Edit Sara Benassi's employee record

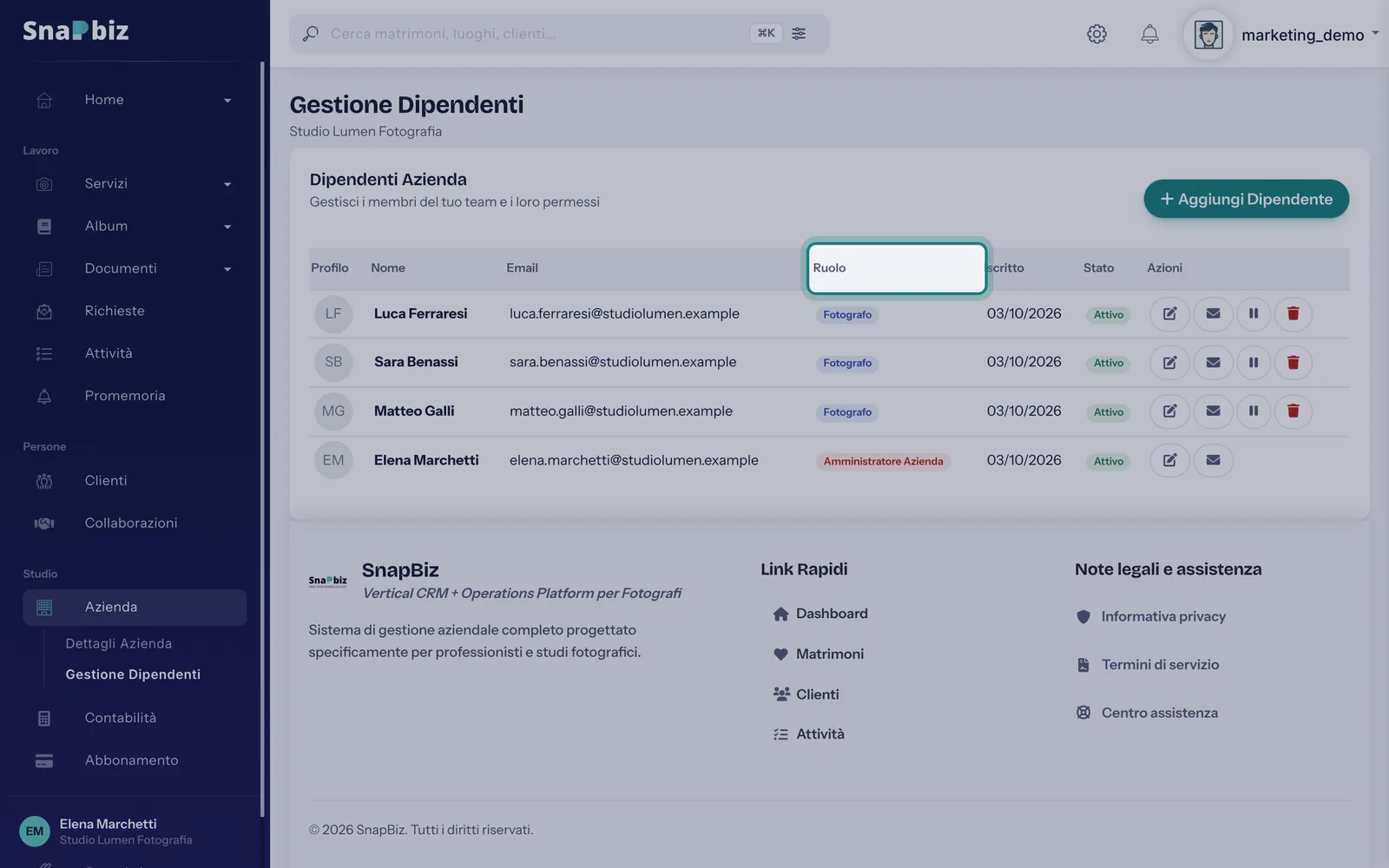click(1169, 362)
